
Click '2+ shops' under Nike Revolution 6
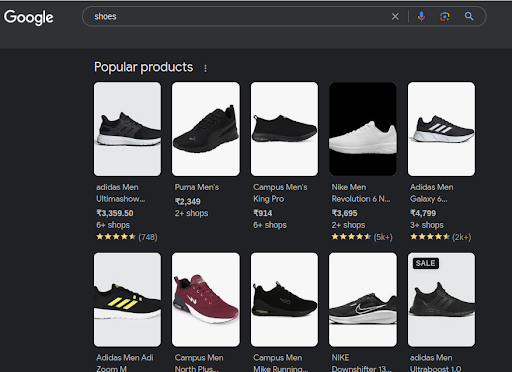(348, 225)
